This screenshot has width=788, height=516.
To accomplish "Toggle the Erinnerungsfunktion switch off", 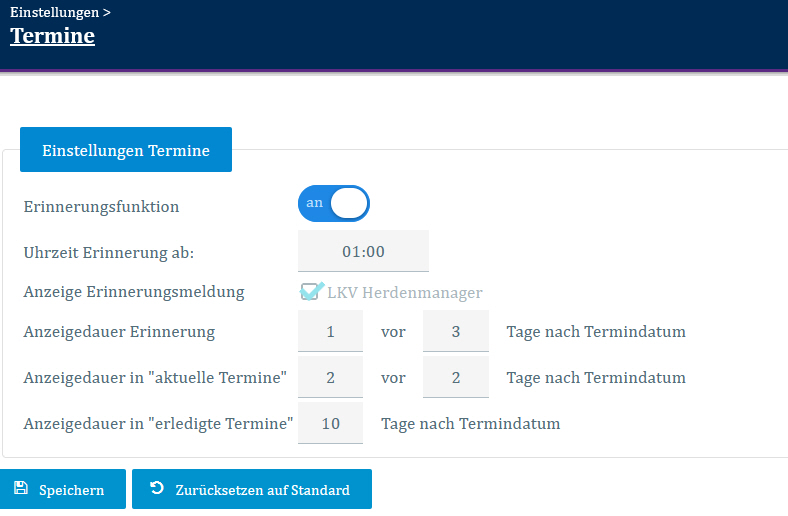I will point(333,203).
